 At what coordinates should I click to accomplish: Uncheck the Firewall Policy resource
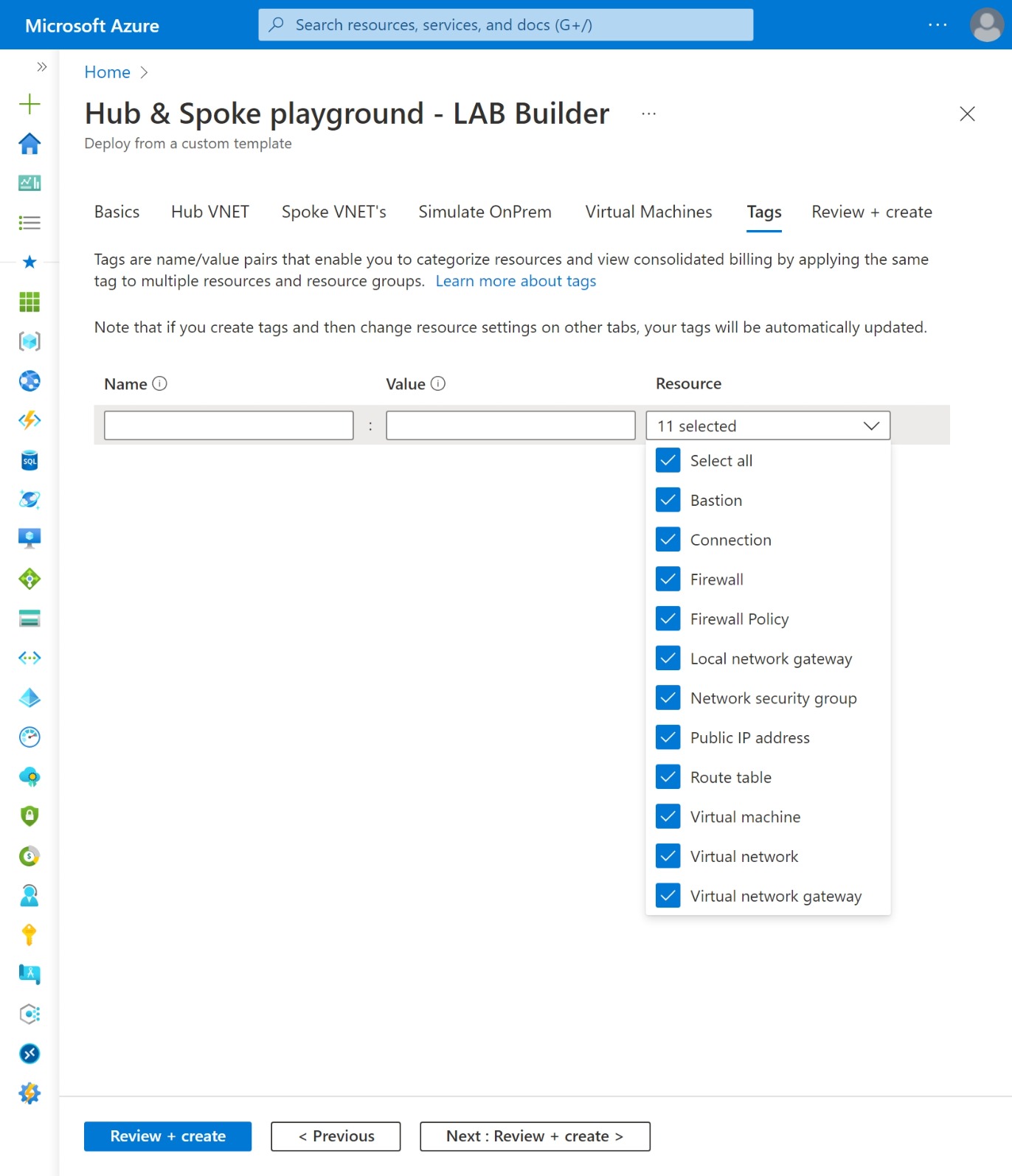(x=668, y=619)
